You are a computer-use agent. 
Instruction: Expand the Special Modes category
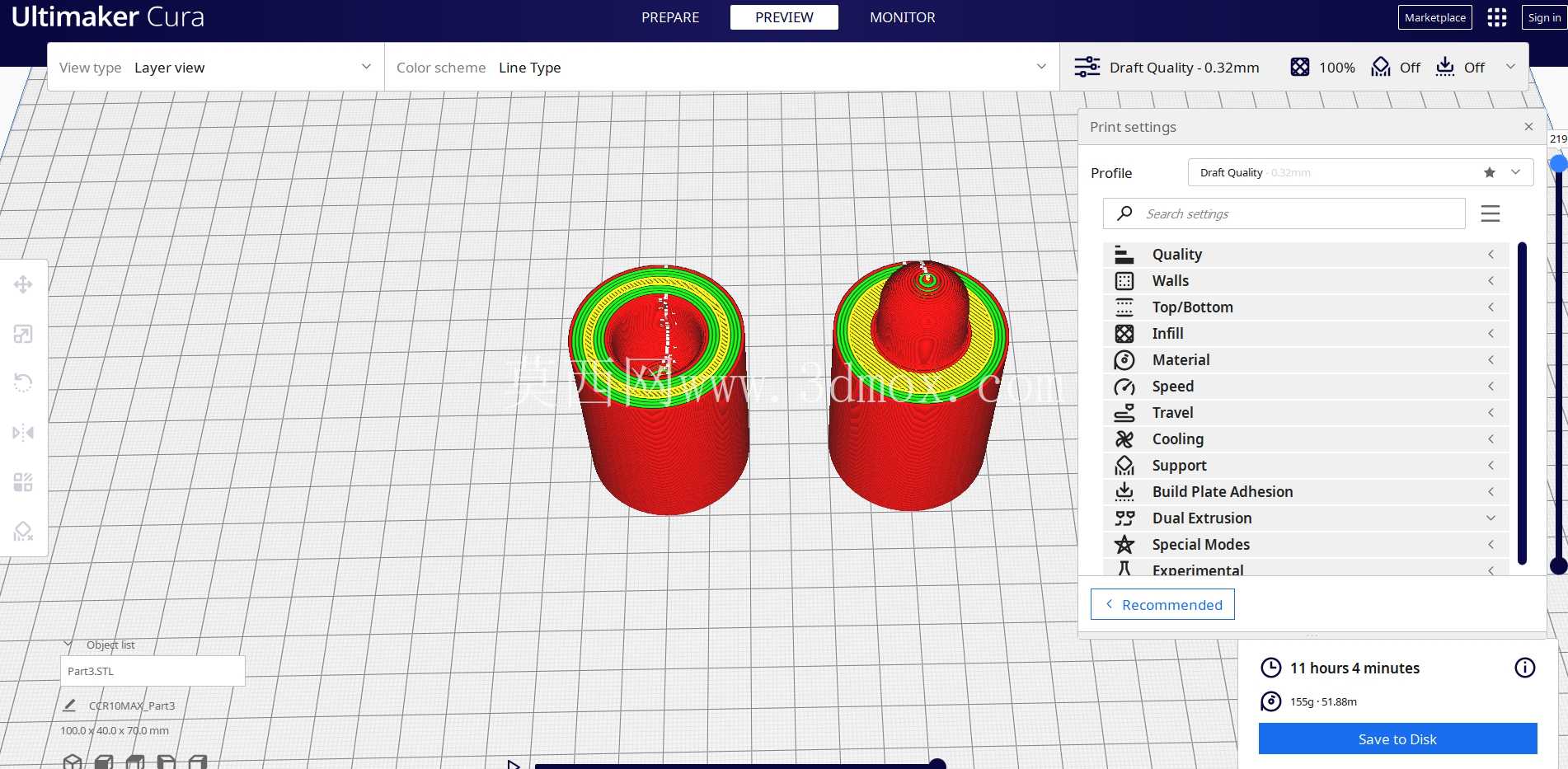coord(1306,545)
